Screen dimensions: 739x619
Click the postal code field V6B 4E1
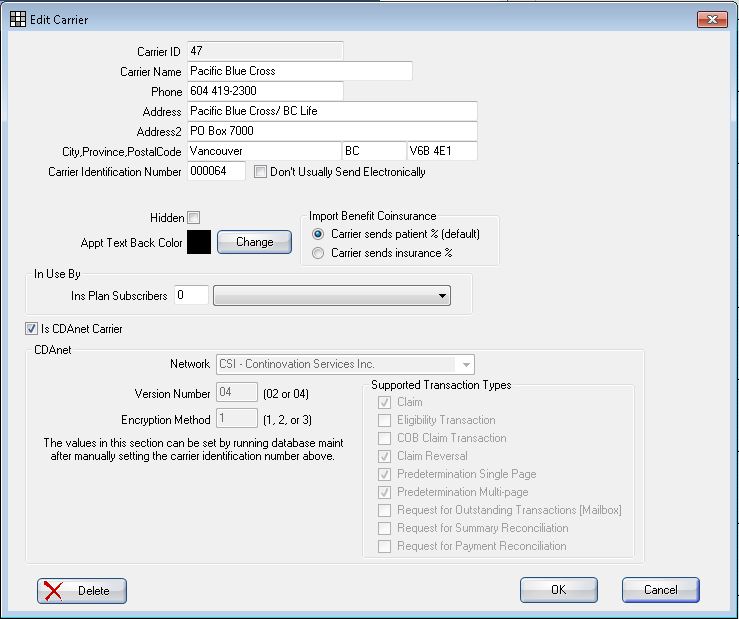[x=442, y=151]
